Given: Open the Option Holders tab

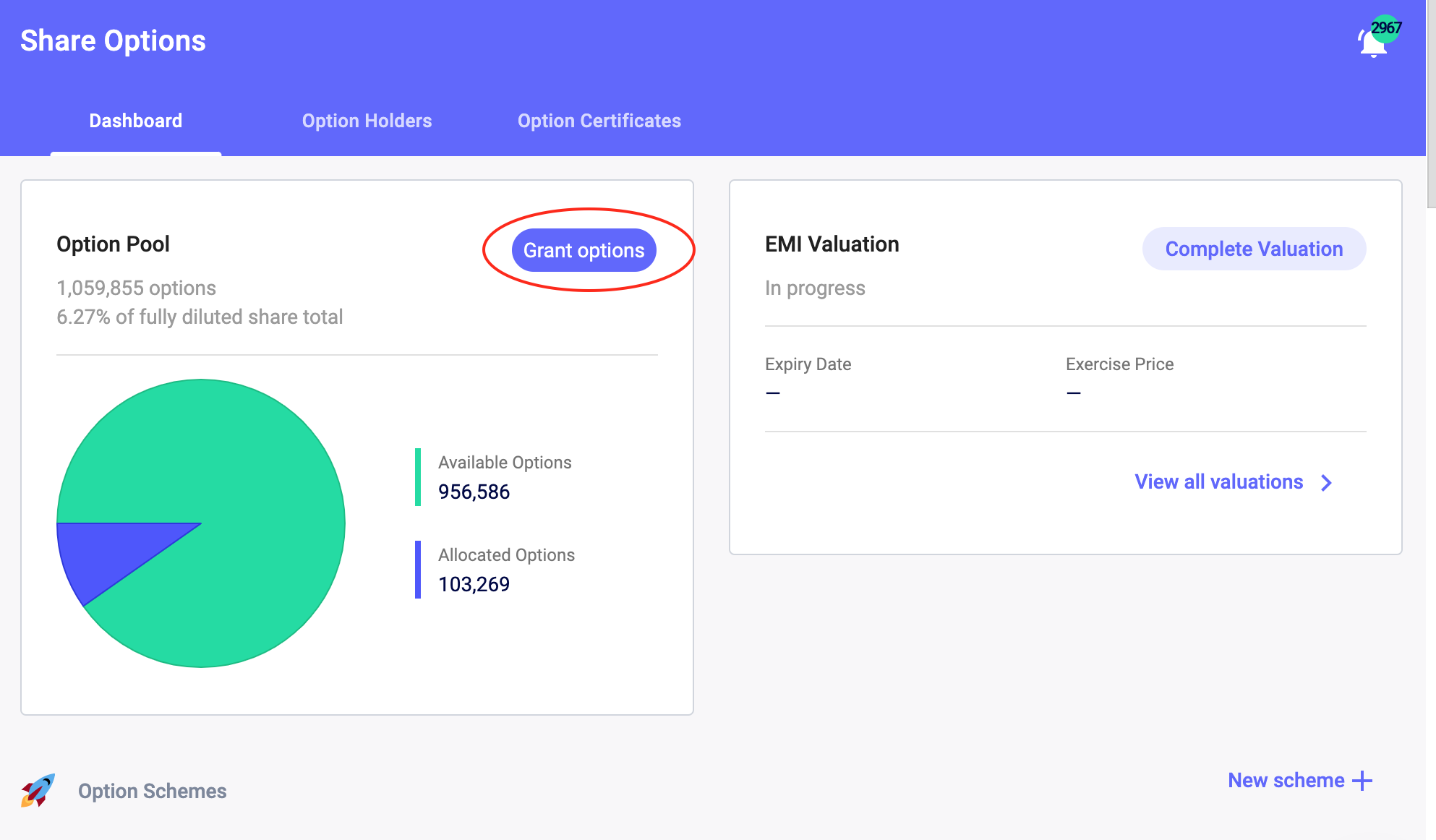Looking at the screenshot, I should [367, 121].
